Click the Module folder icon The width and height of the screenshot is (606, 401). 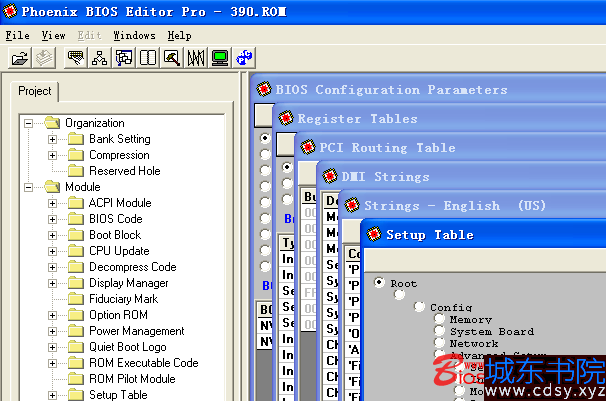pos(52,187)
